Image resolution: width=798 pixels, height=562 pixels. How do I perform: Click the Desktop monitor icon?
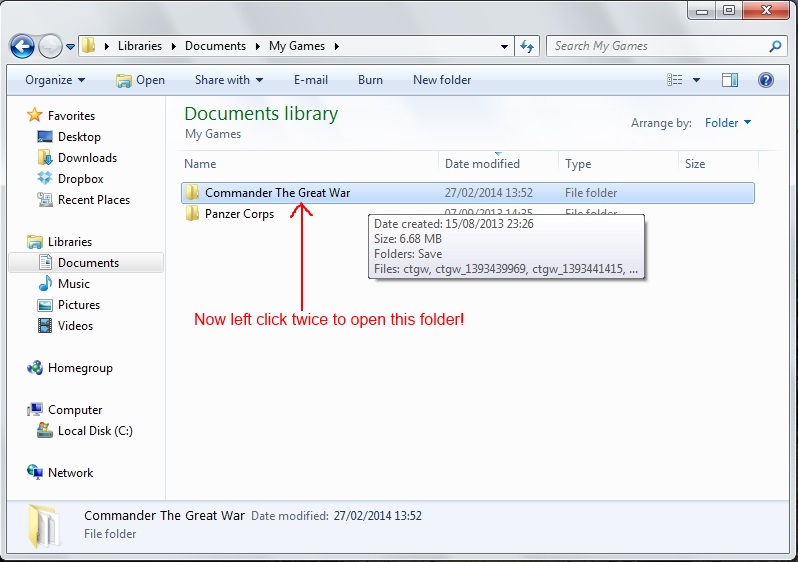[x=45, y=136]
